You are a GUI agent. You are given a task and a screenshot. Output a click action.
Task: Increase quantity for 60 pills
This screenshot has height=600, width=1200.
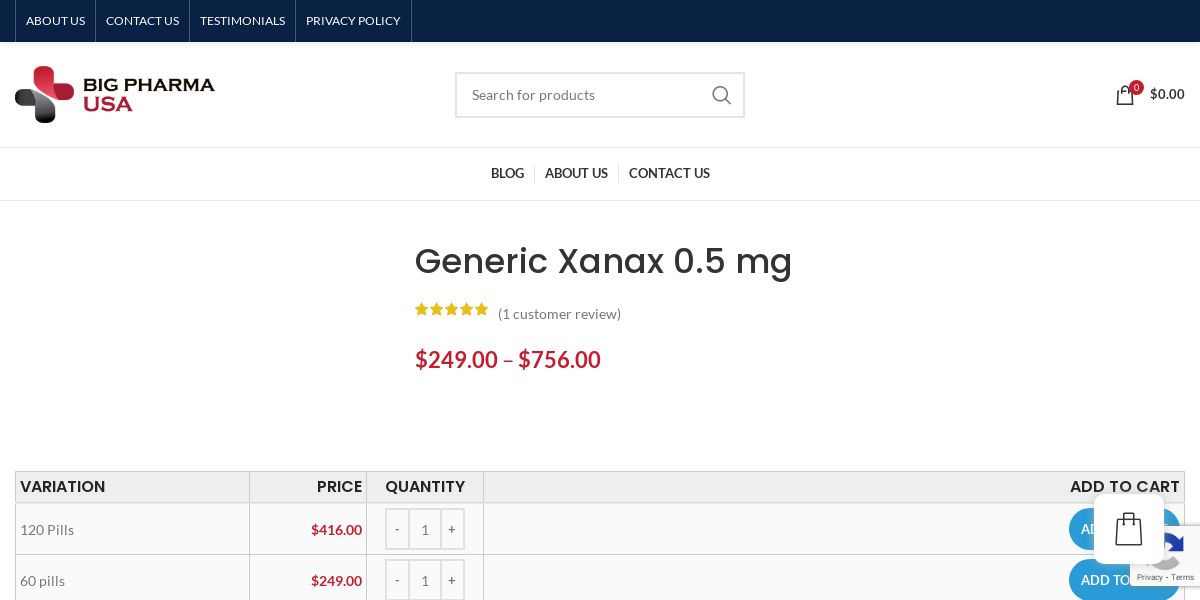click(452, 580)
